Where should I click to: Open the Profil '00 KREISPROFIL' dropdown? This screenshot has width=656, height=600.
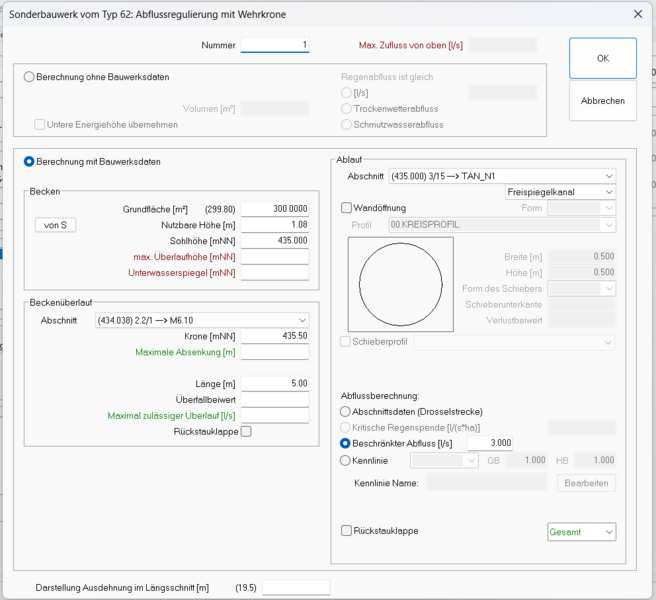502,225
